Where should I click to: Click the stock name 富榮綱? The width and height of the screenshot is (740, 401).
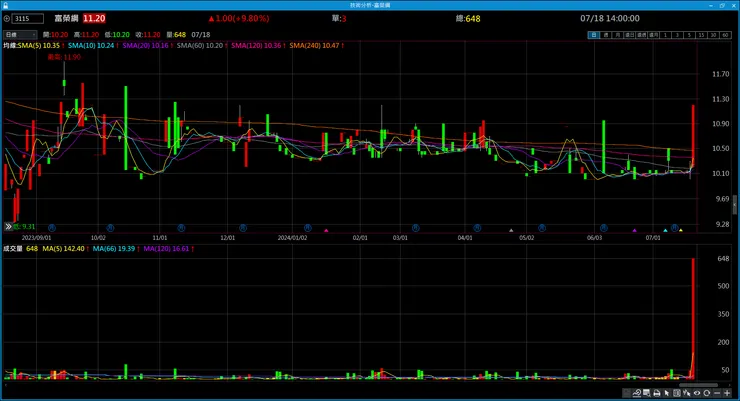coord(66,18)
